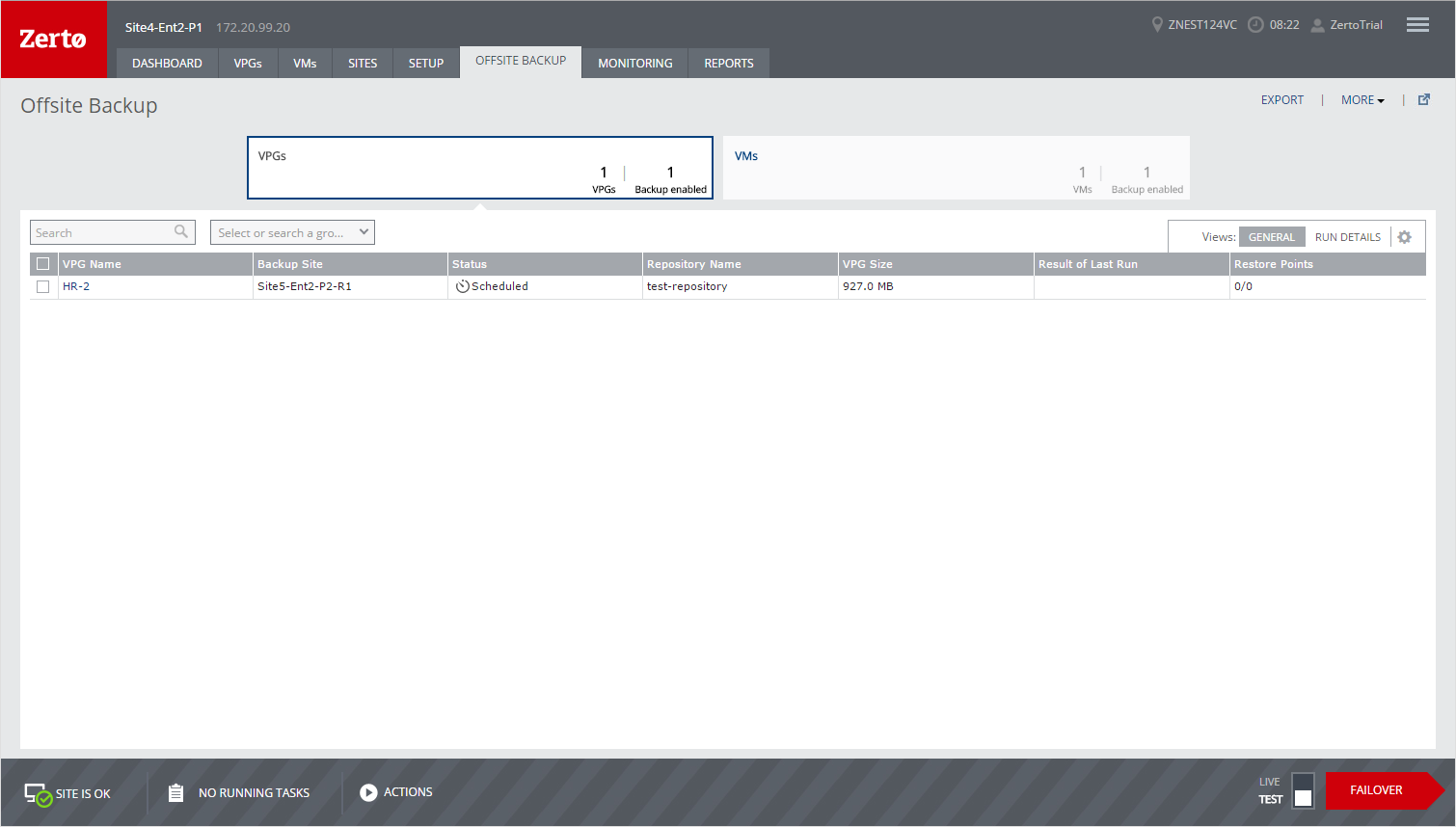
Task: Open the group select dropdown
Action: (x=292, y=232)
